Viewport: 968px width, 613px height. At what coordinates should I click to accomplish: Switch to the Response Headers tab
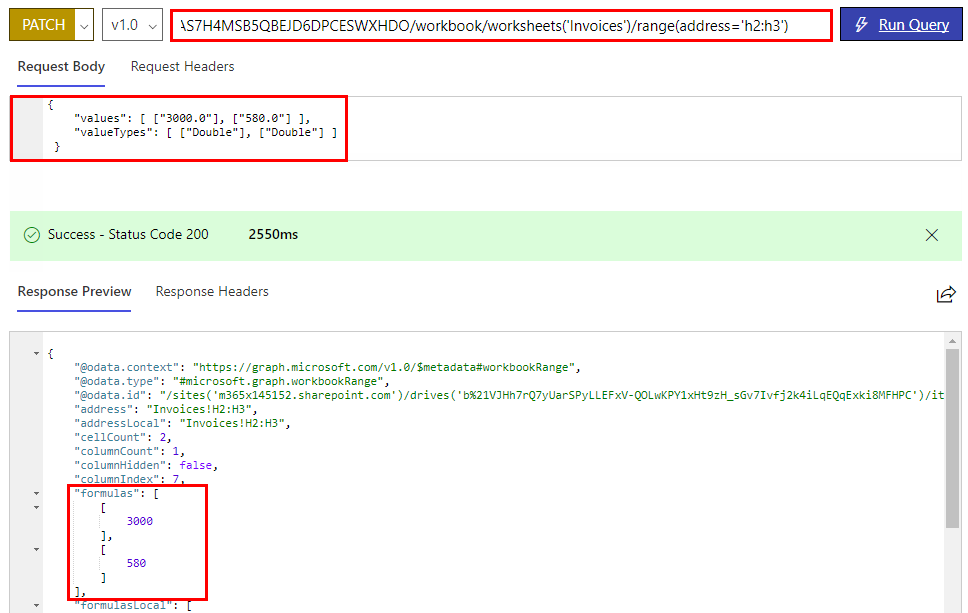(212, 291)
